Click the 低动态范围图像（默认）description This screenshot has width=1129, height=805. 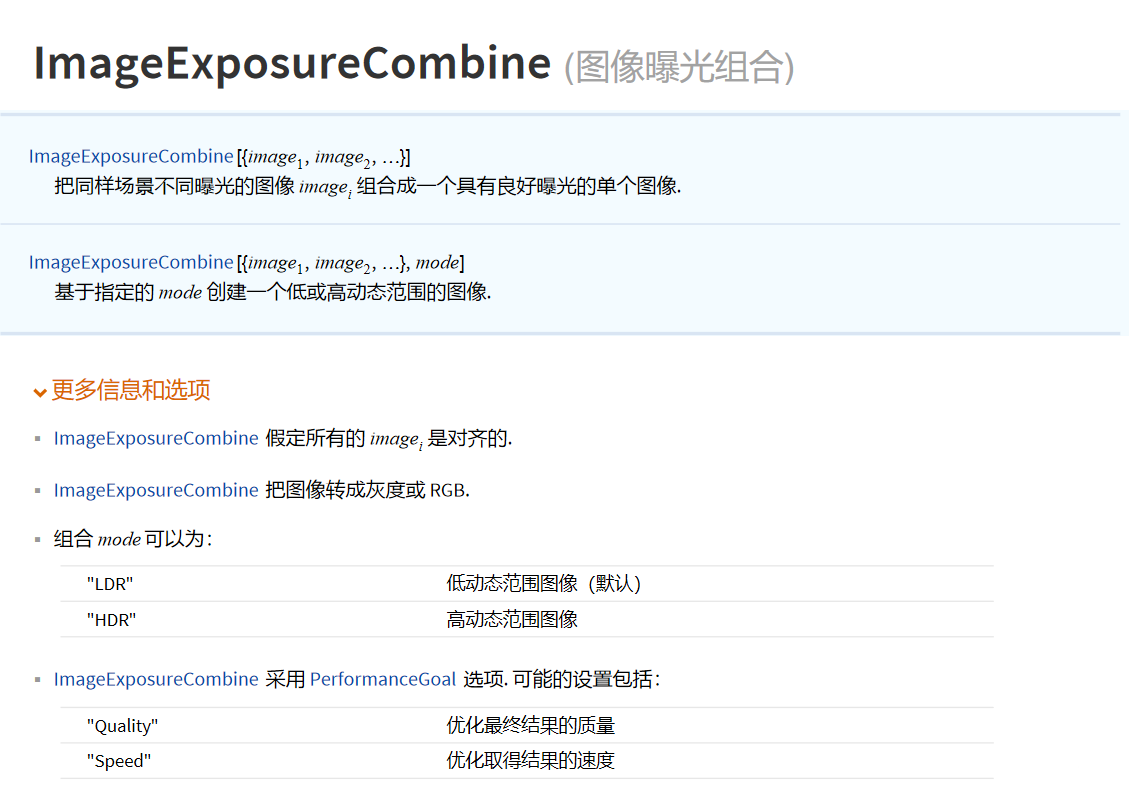click(543, 584)
